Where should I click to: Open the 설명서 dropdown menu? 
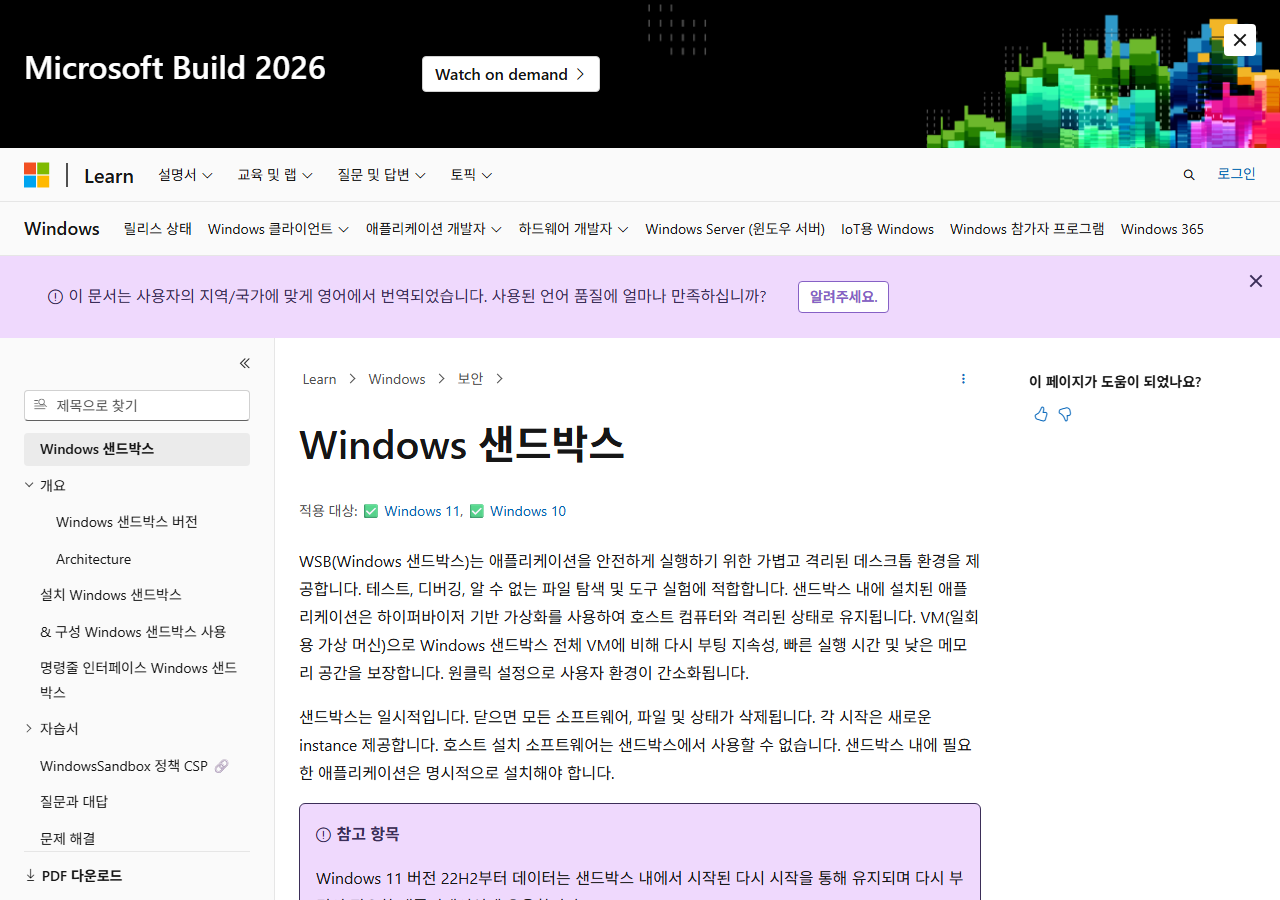point(185,175)
